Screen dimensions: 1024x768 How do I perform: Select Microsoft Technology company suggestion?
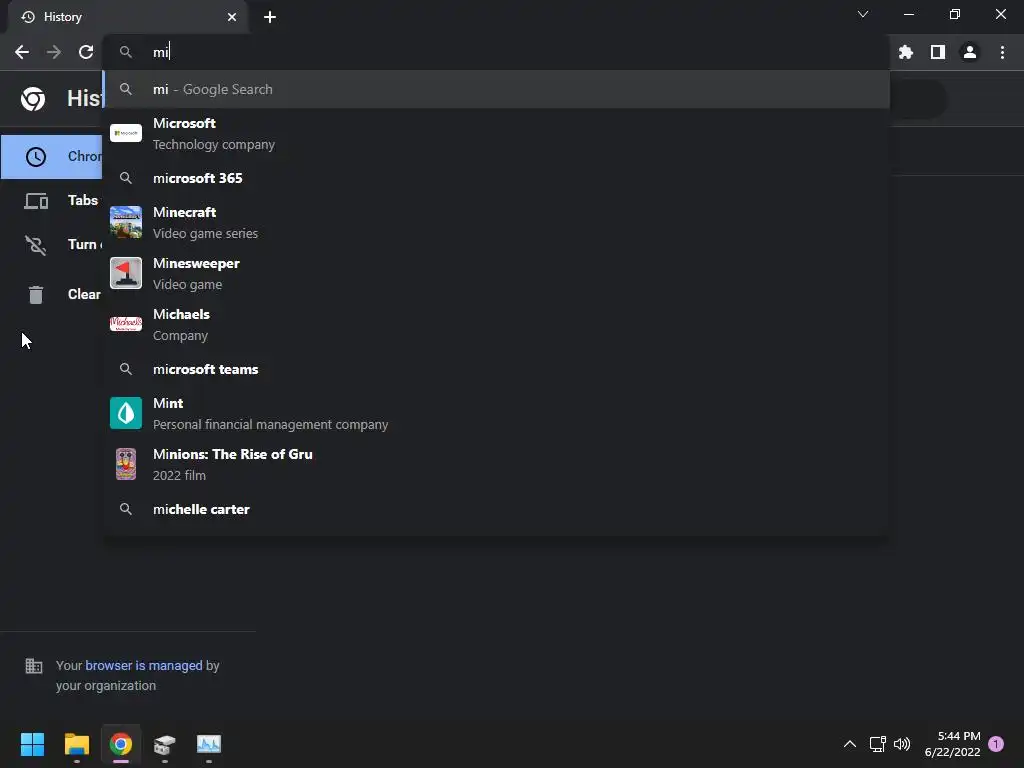click(496, 134)
